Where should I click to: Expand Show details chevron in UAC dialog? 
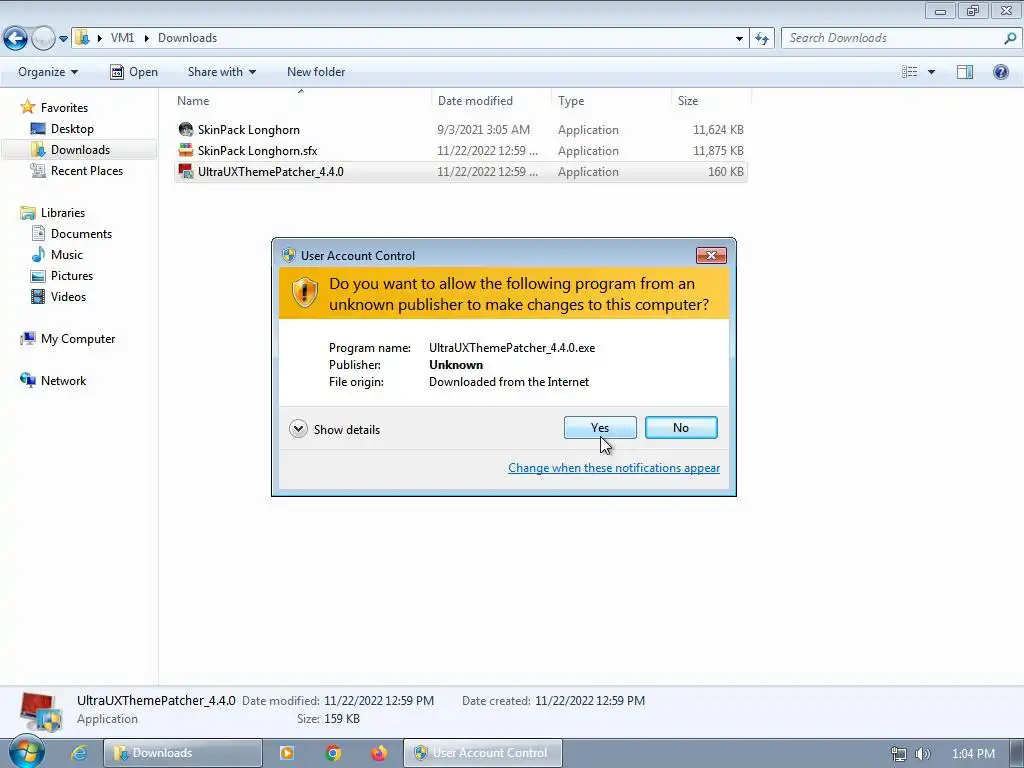click(x=298, y=429)
